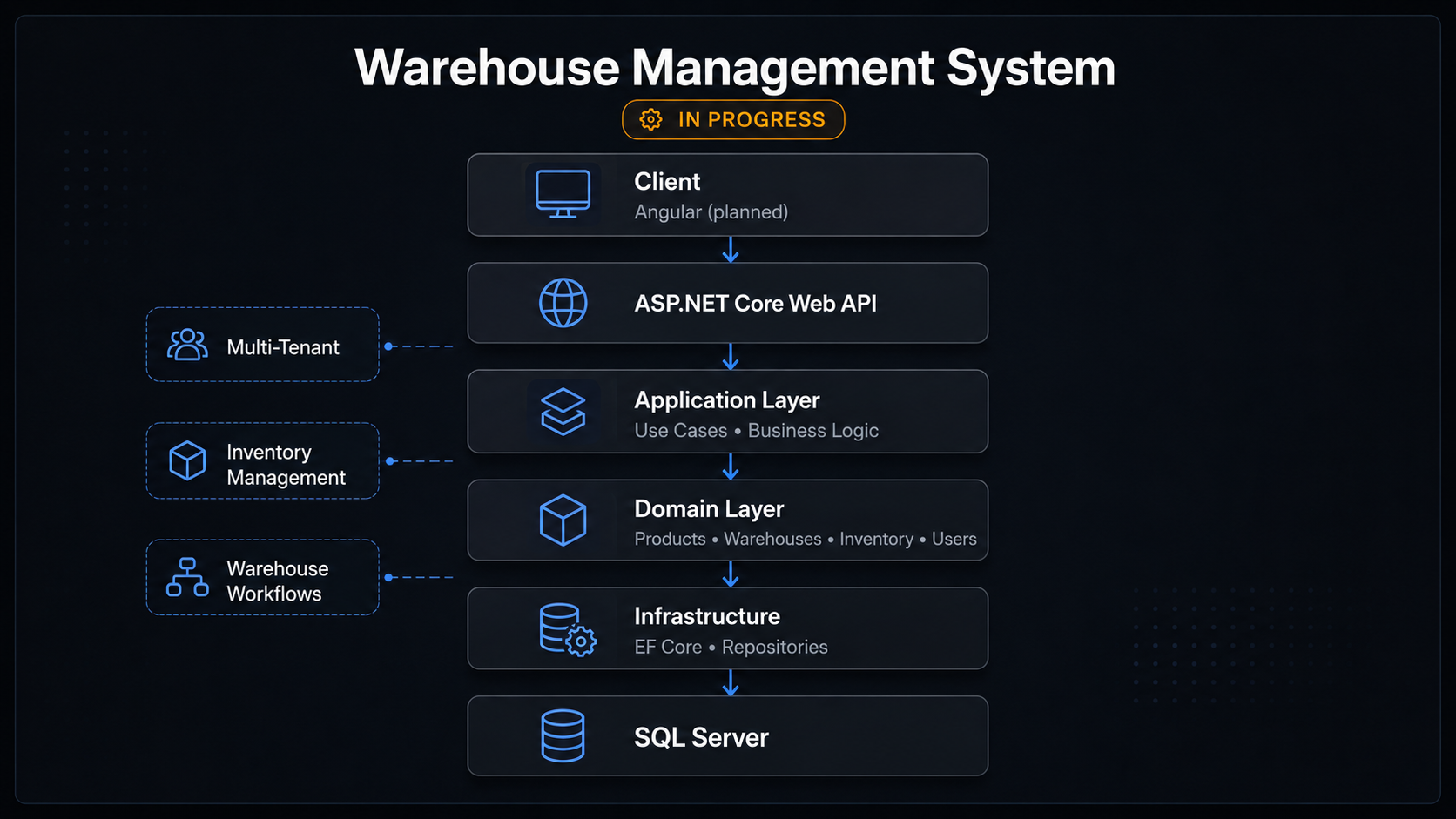
Task: Click Products • Warehouses • Inventory • Users subtitle
Action: [806, 539]
